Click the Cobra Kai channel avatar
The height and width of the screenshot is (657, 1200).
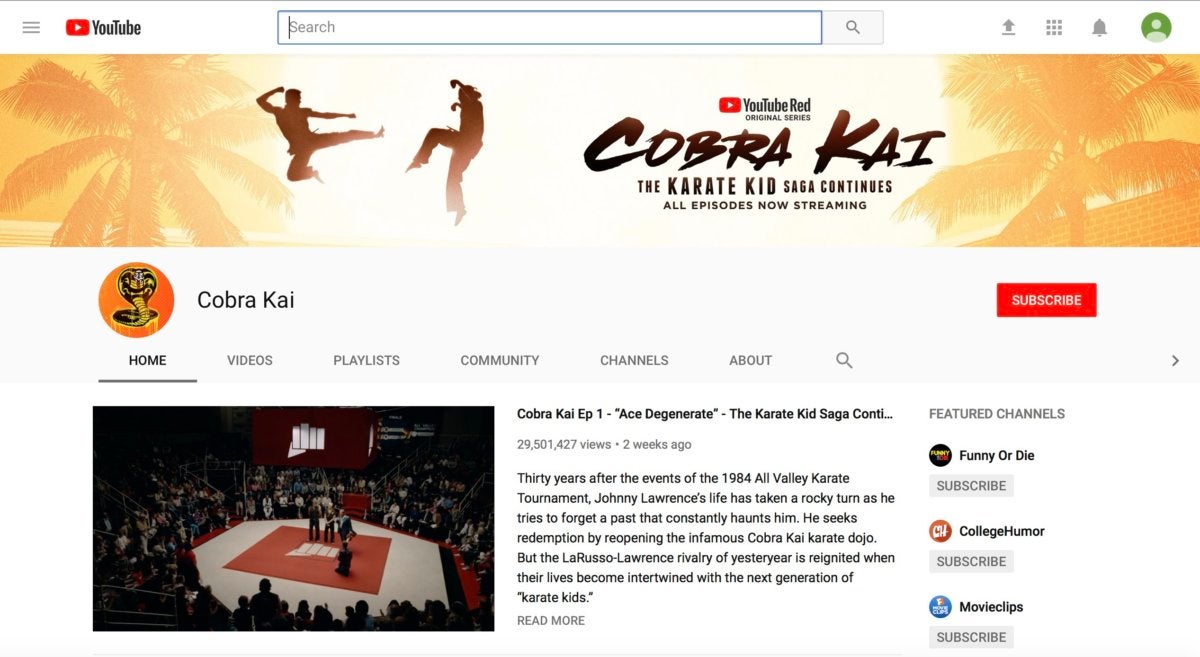136,300
